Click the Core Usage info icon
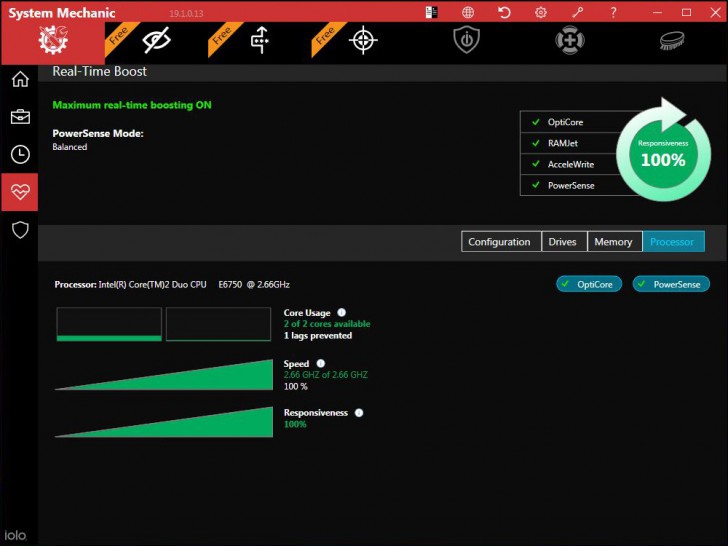This screenshot has height=546, width=728. [341, 312]
